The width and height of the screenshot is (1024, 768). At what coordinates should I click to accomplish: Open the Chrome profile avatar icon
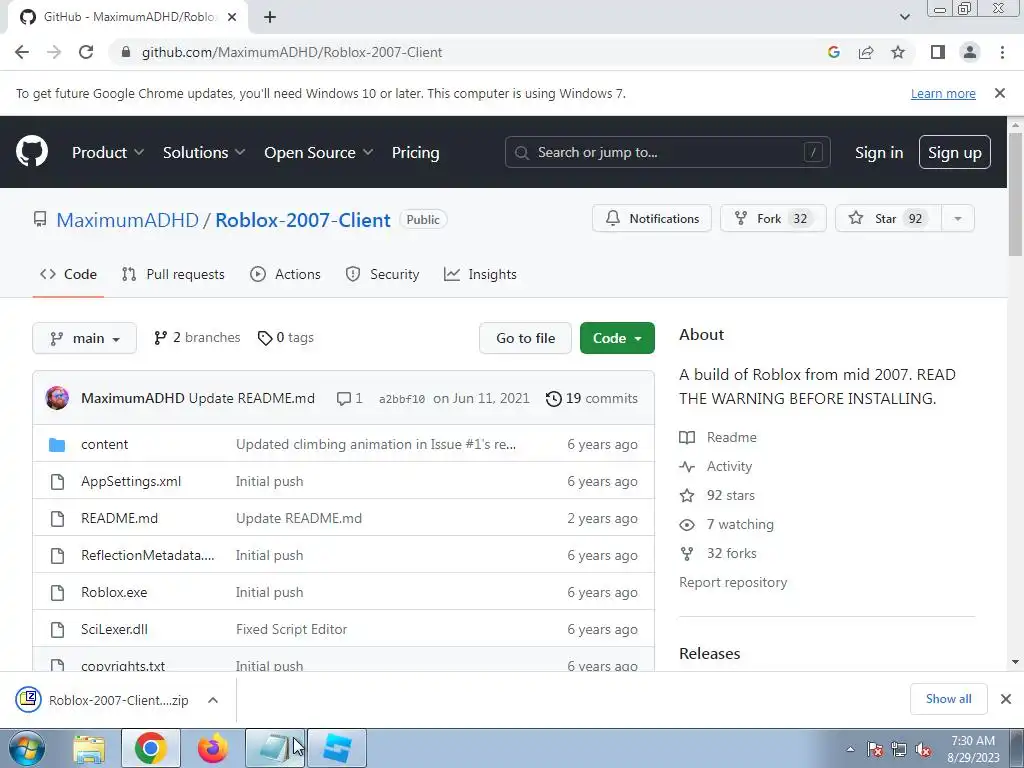click(x=970, y=52)
